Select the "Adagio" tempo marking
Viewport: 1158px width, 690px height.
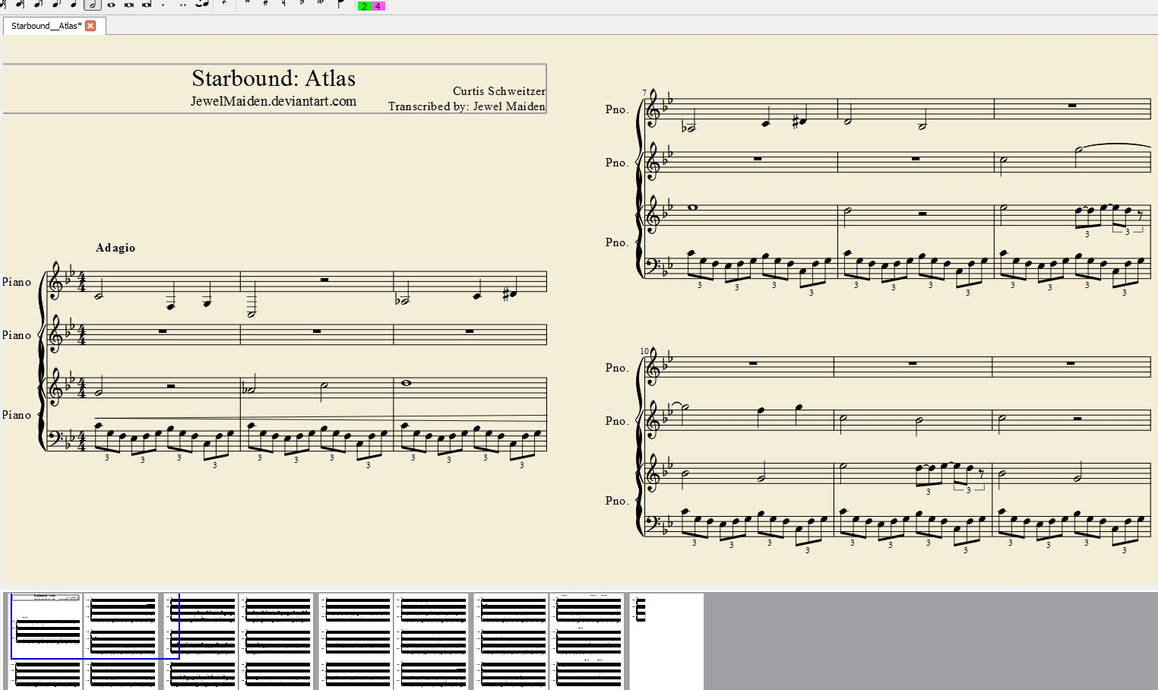[x=115, y=247]
